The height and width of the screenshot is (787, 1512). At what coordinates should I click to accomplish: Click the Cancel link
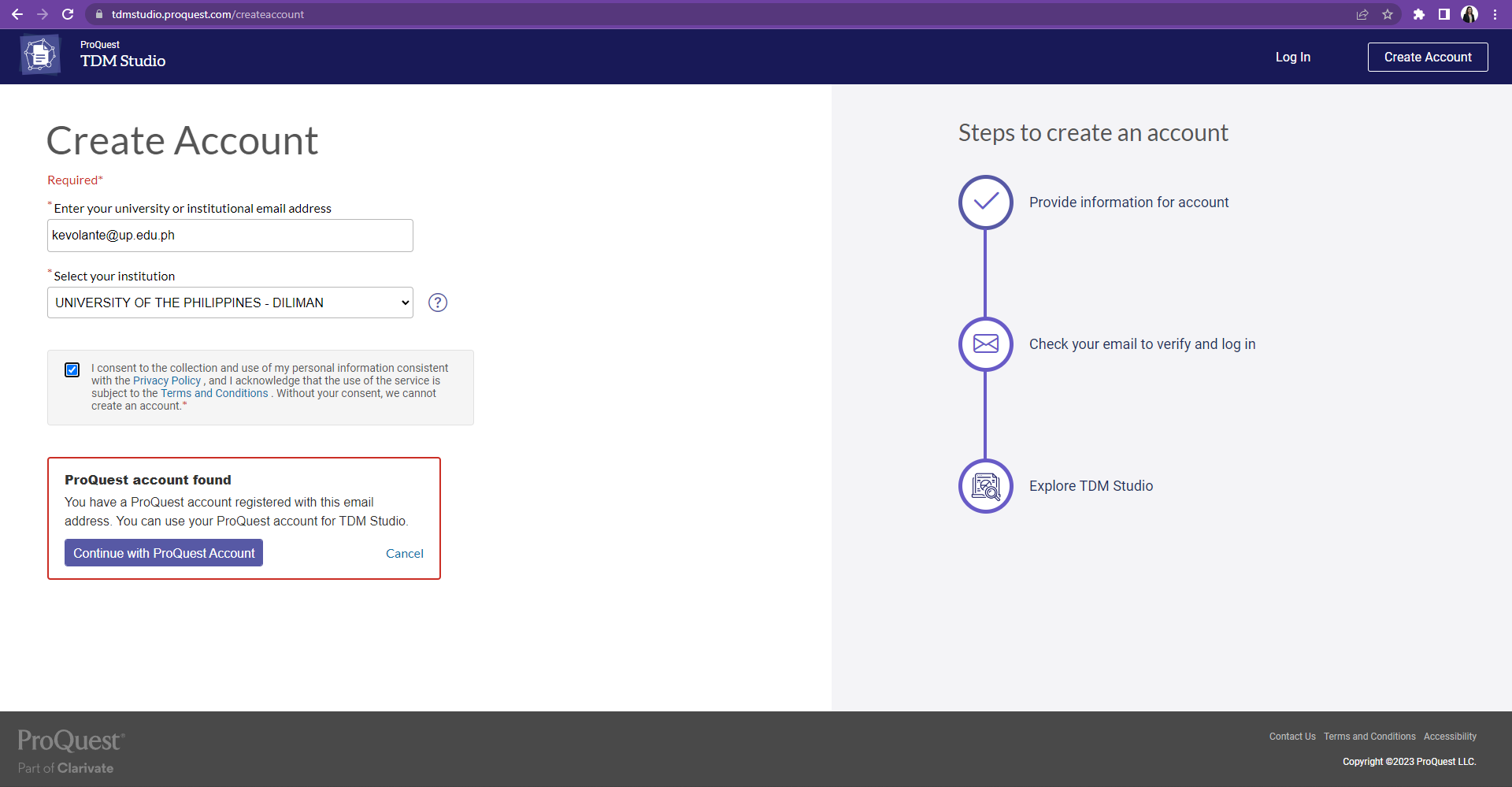(x=404, y=554)
